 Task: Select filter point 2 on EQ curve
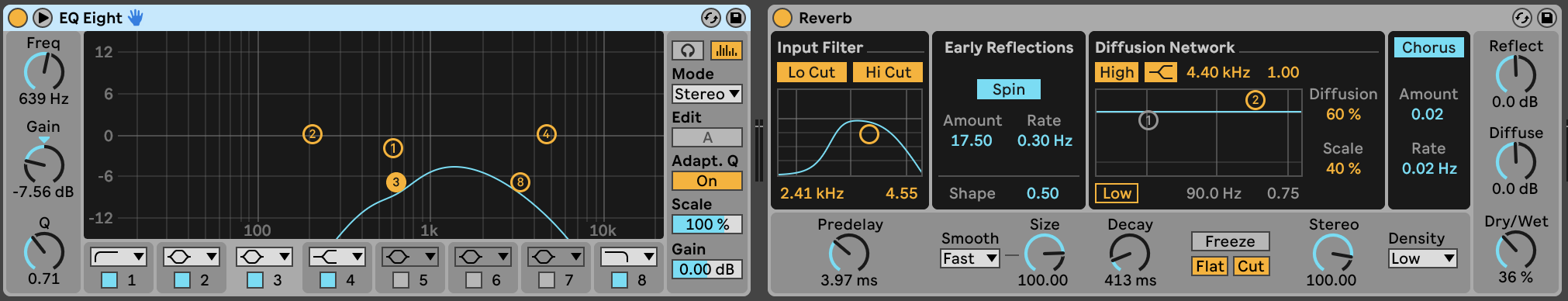[313, 134]
